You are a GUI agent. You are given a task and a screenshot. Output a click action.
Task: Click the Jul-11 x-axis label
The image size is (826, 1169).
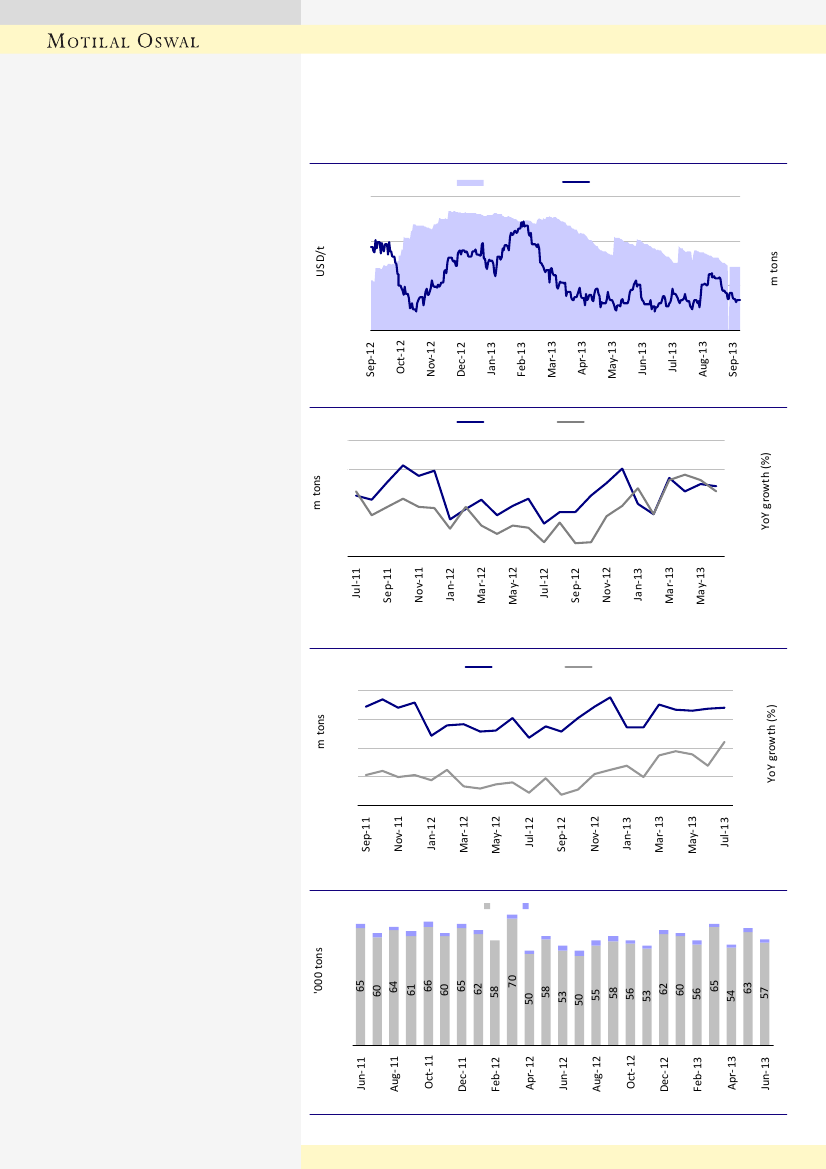pyautogui.click(x=357, y=583)
